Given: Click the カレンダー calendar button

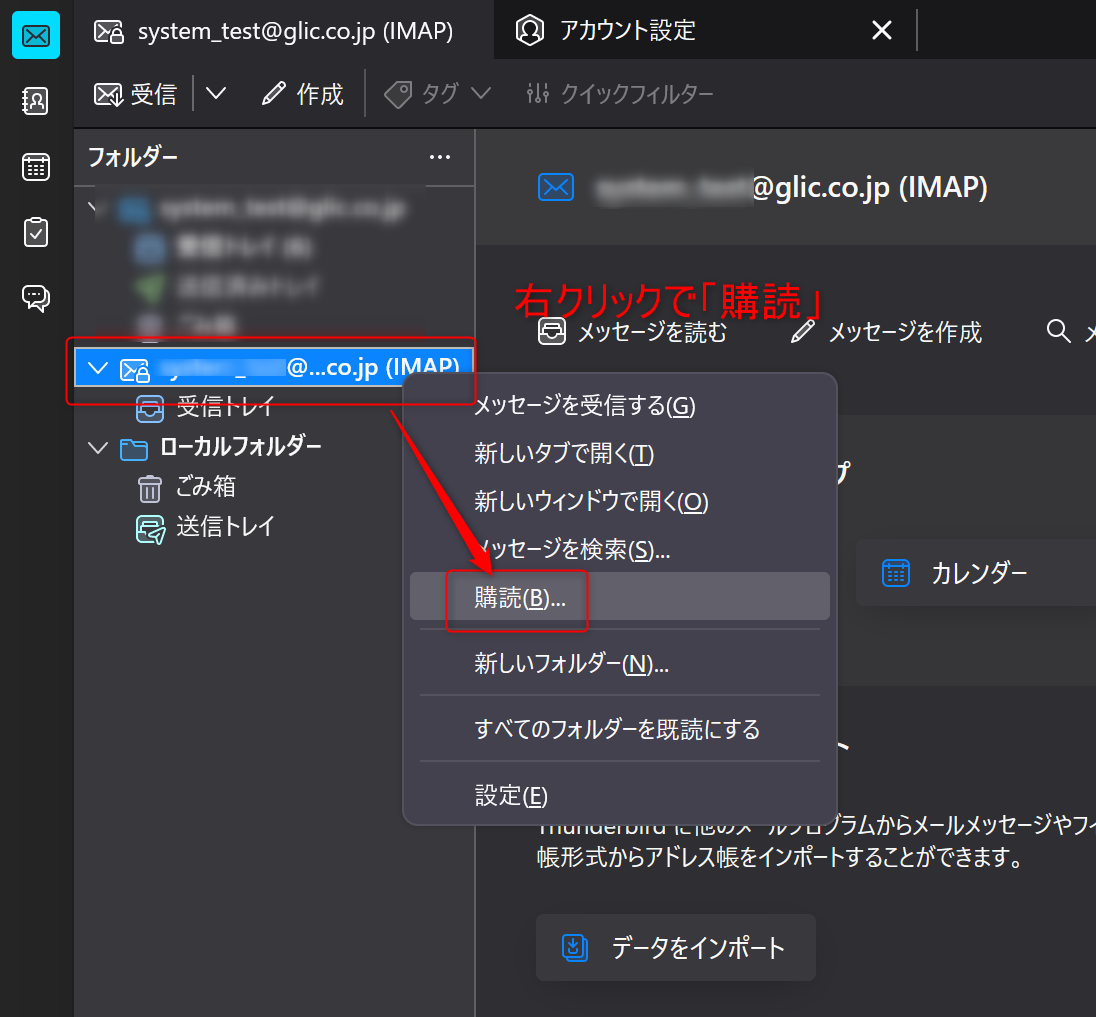Looking at the screenshot, I should point(978,573).
